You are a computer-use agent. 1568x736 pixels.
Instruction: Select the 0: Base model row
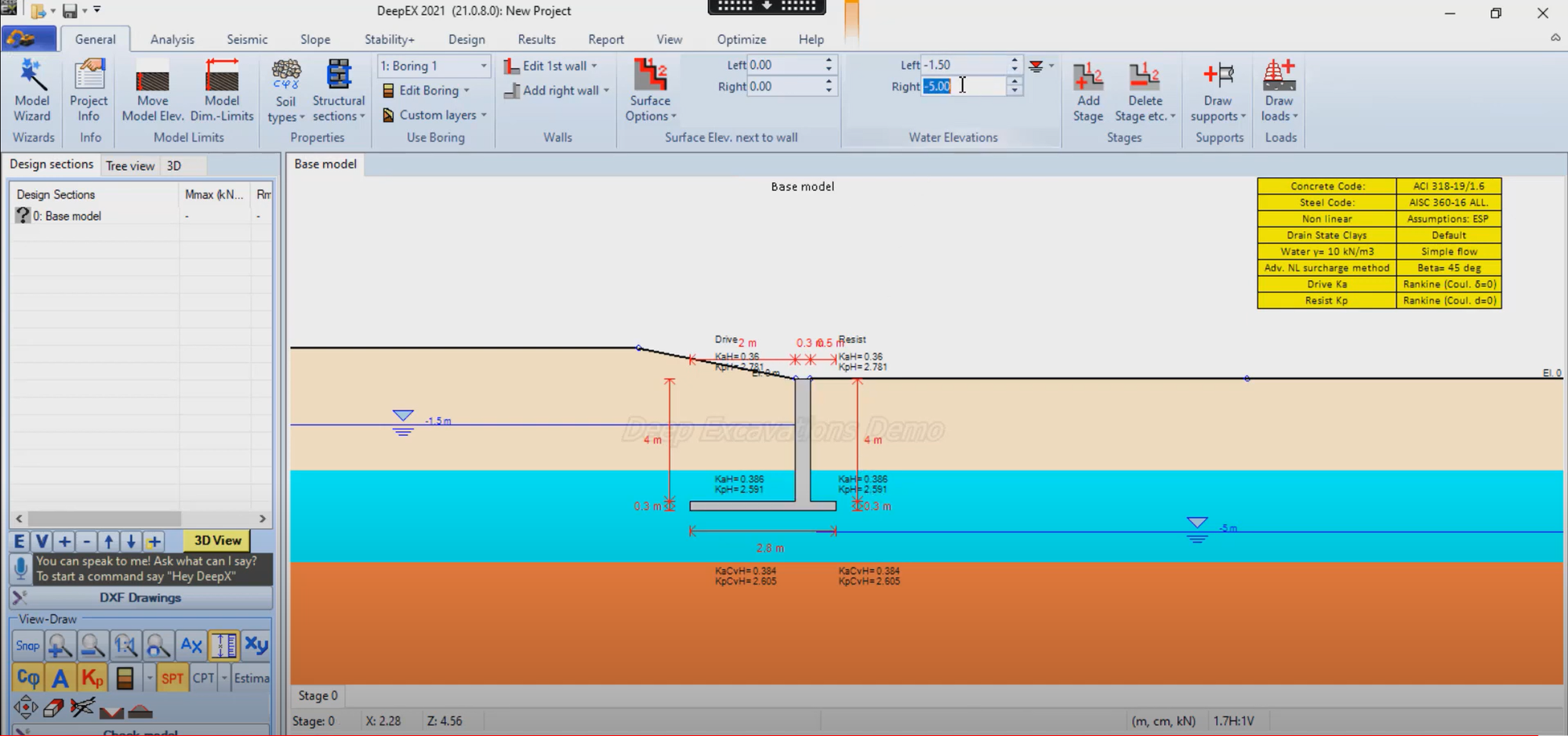tap(141, 216)
